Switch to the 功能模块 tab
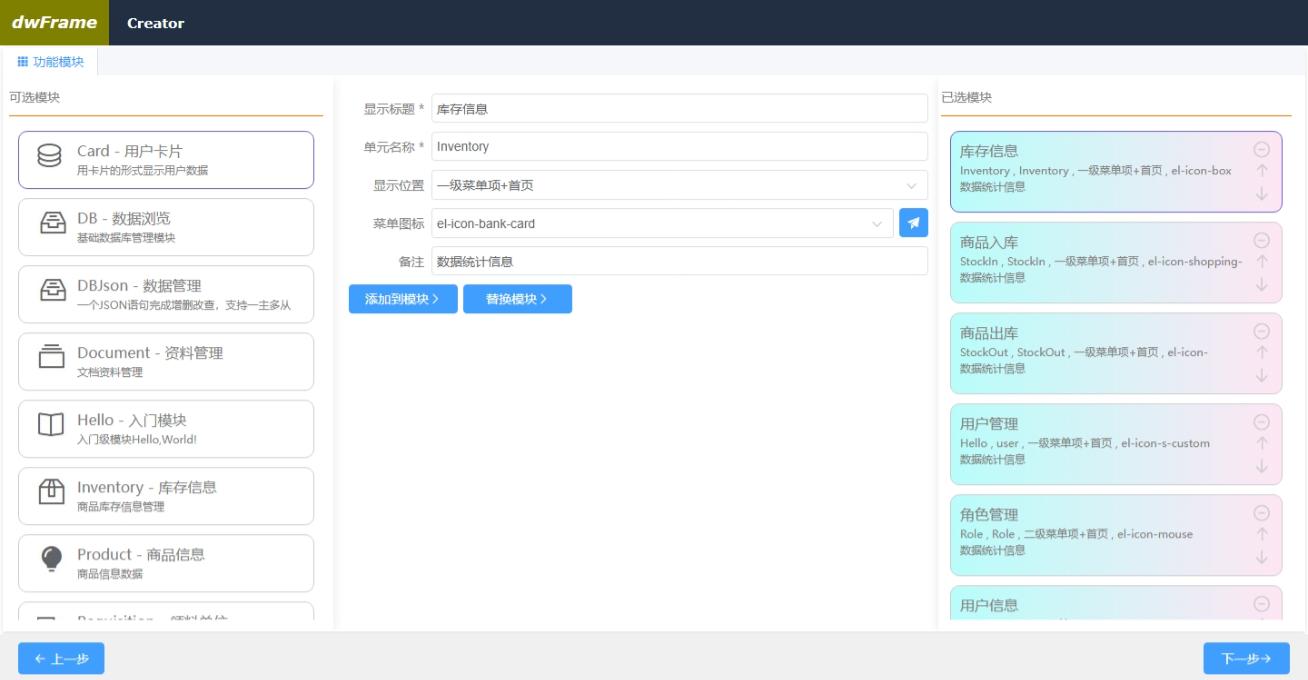The image size is (1308, 680). coord(48,60)
